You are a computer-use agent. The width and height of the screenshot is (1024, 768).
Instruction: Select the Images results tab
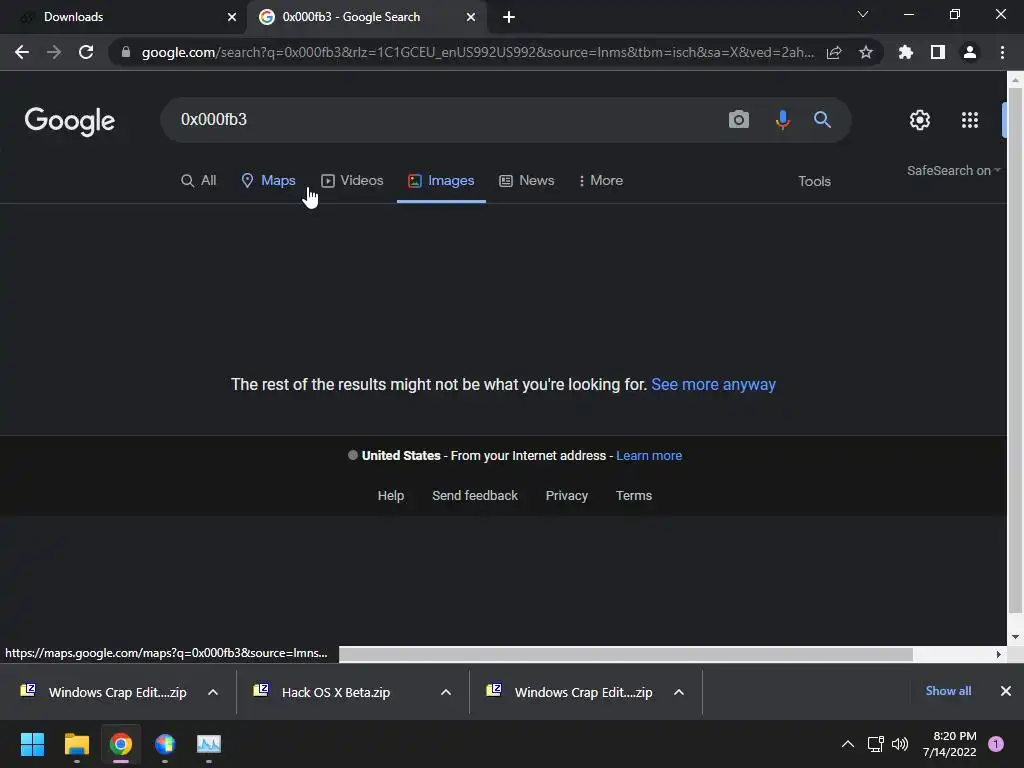click(441, 181)
